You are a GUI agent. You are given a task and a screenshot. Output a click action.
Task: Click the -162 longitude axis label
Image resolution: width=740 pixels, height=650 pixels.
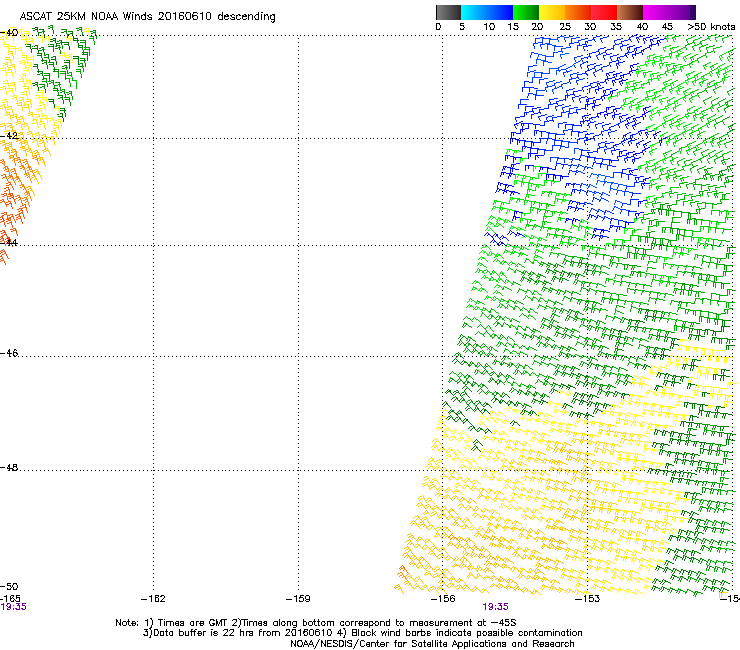point(153,599)
